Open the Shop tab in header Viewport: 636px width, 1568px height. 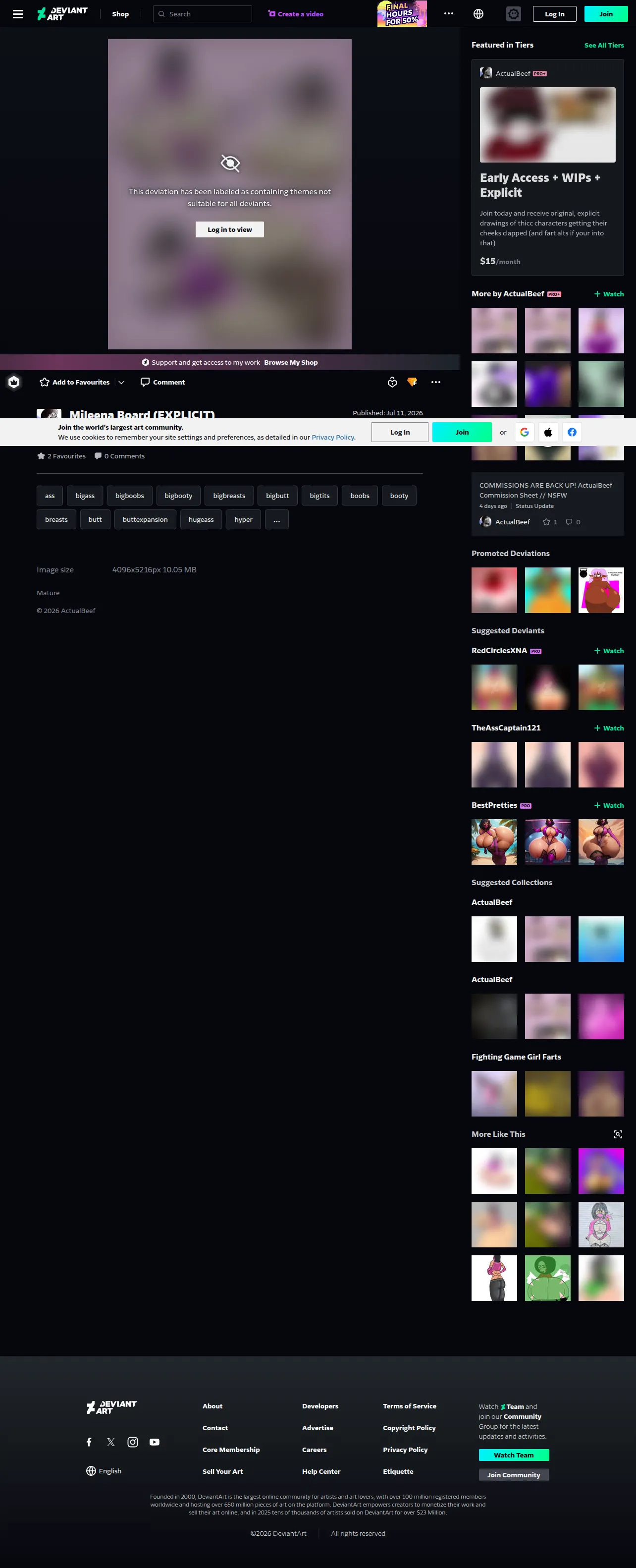click(120, 14)
